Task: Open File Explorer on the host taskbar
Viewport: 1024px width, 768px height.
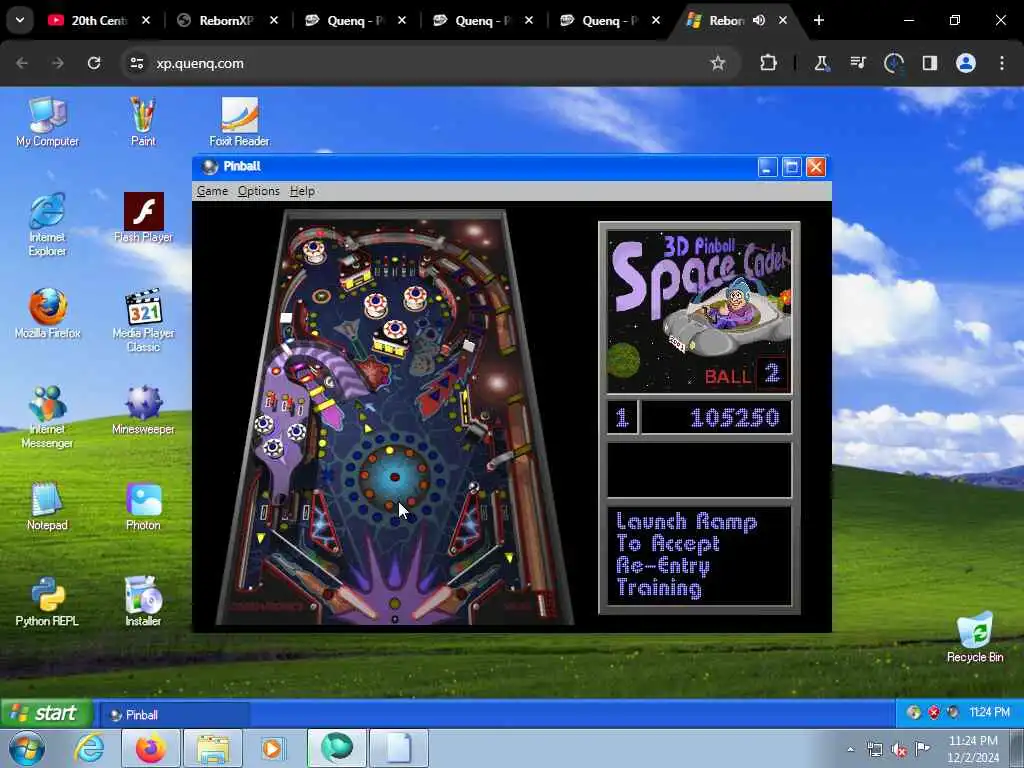Action: click(x=213, y=748)
